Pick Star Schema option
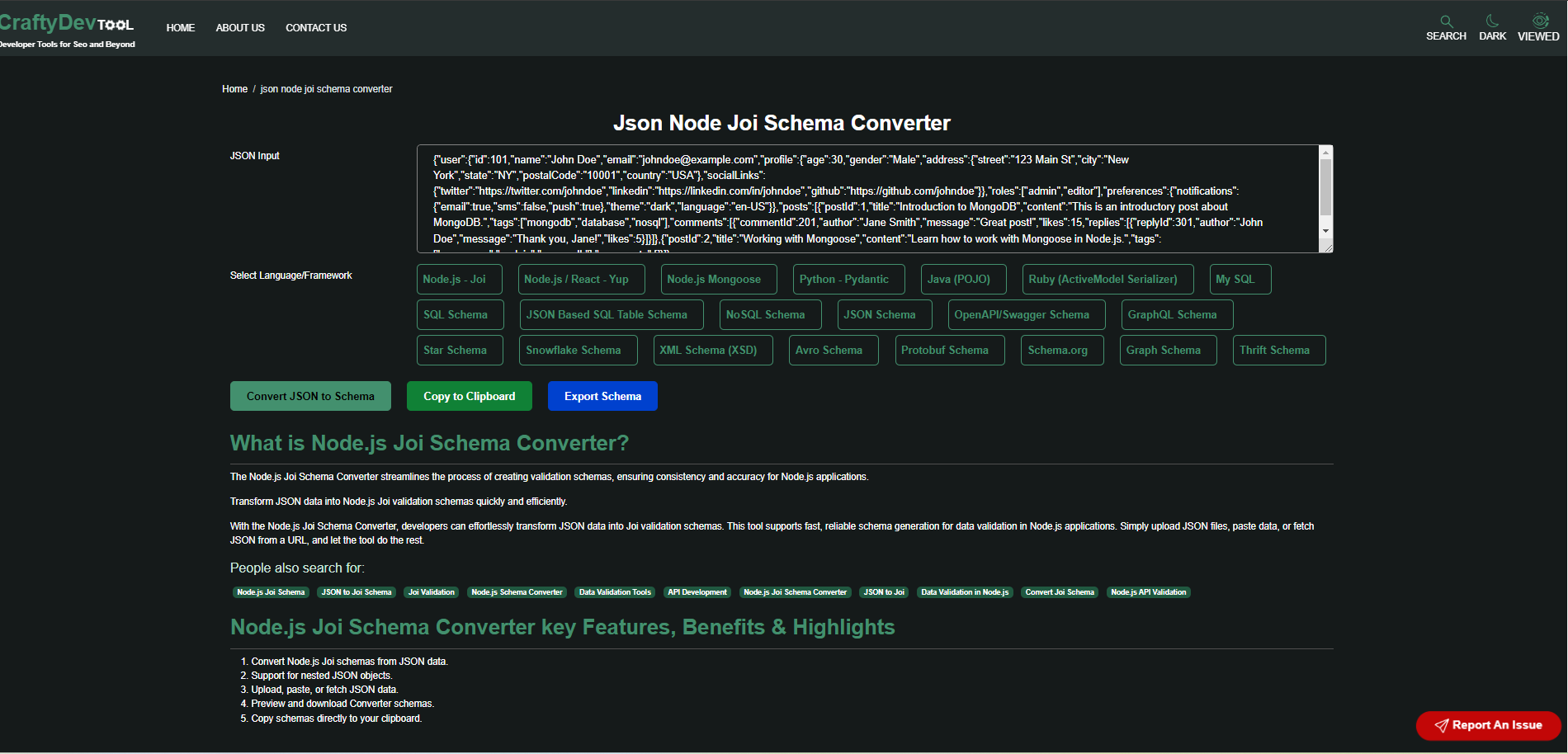The width and height of the screenshot is (1568, 754). coord(460,351)
